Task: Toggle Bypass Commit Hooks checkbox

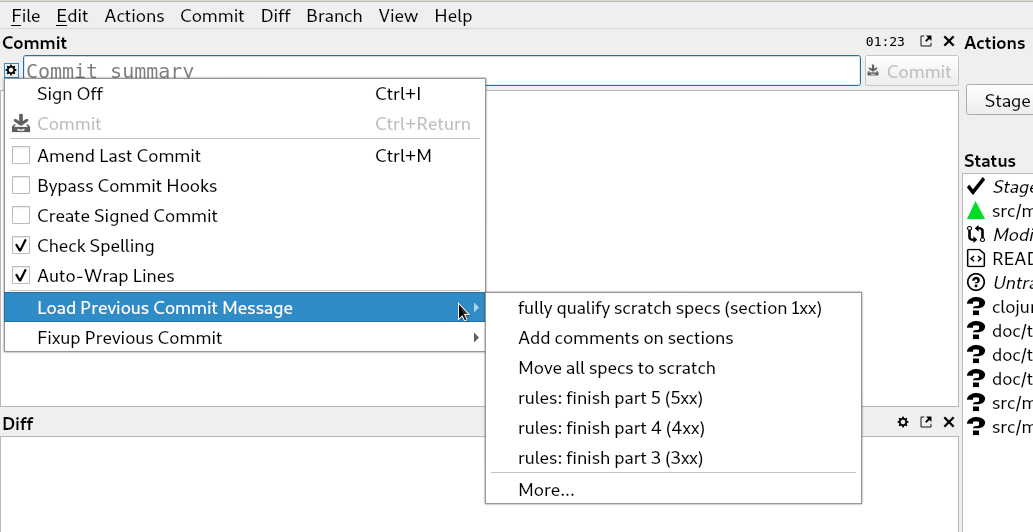Action: coord(21,186)
